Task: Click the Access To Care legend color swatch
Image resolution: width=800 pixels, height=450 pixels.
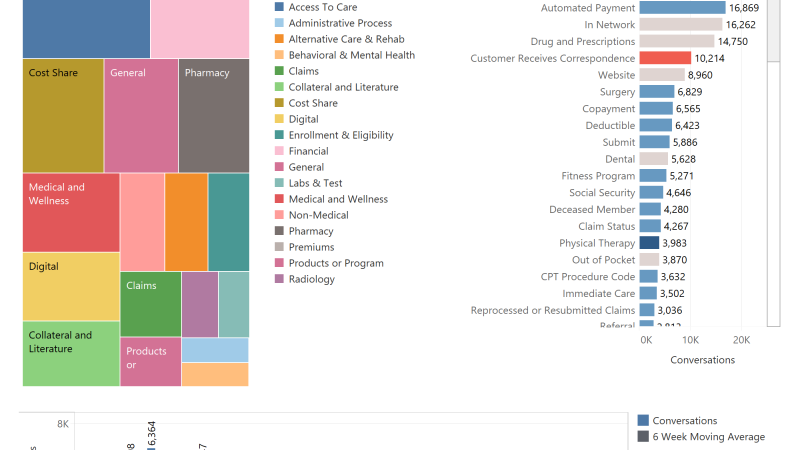Action: pos(279,7)
